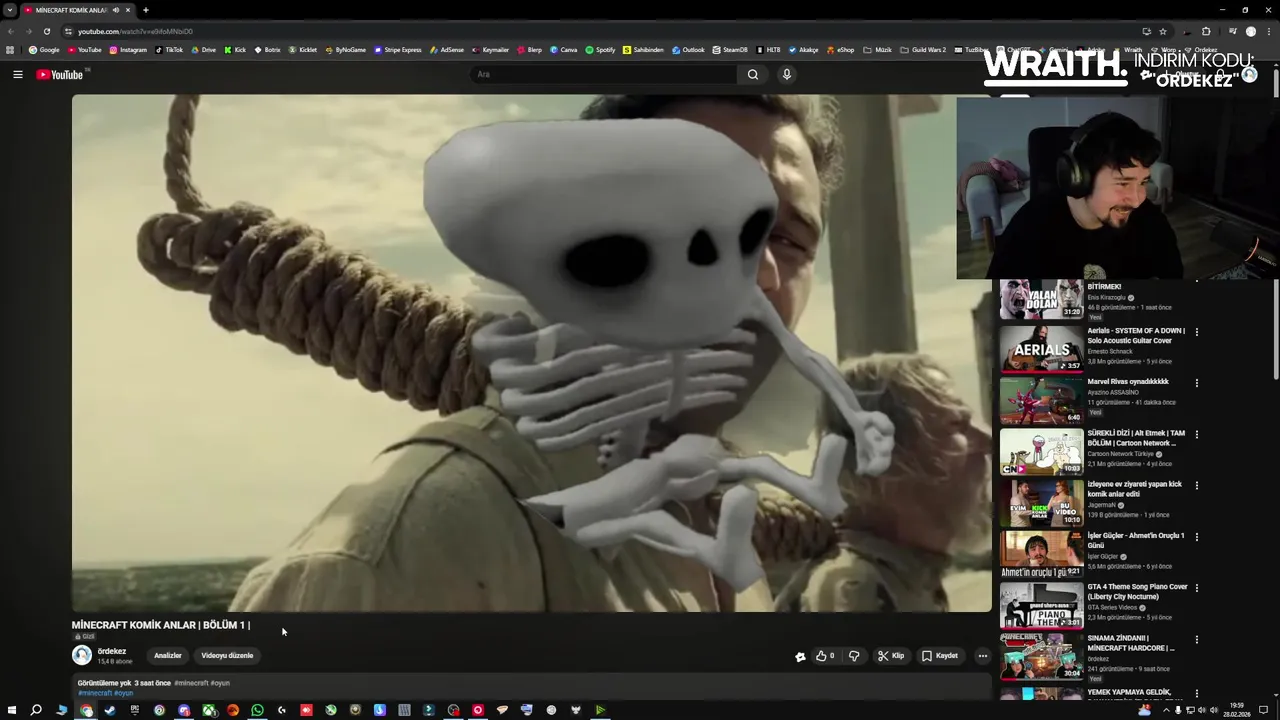Screen dimensions: 1280x720
Task: Open the Aerials guitar cover thumbnail
Action: coord(1041,349)
